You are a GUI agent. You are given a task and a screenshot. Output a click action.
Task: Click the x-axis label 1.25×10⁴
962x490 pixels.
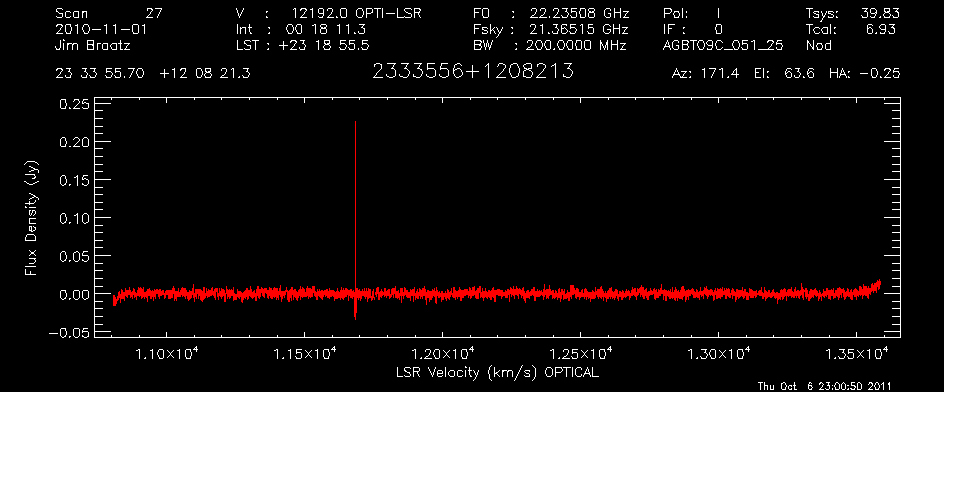(581, 353)
